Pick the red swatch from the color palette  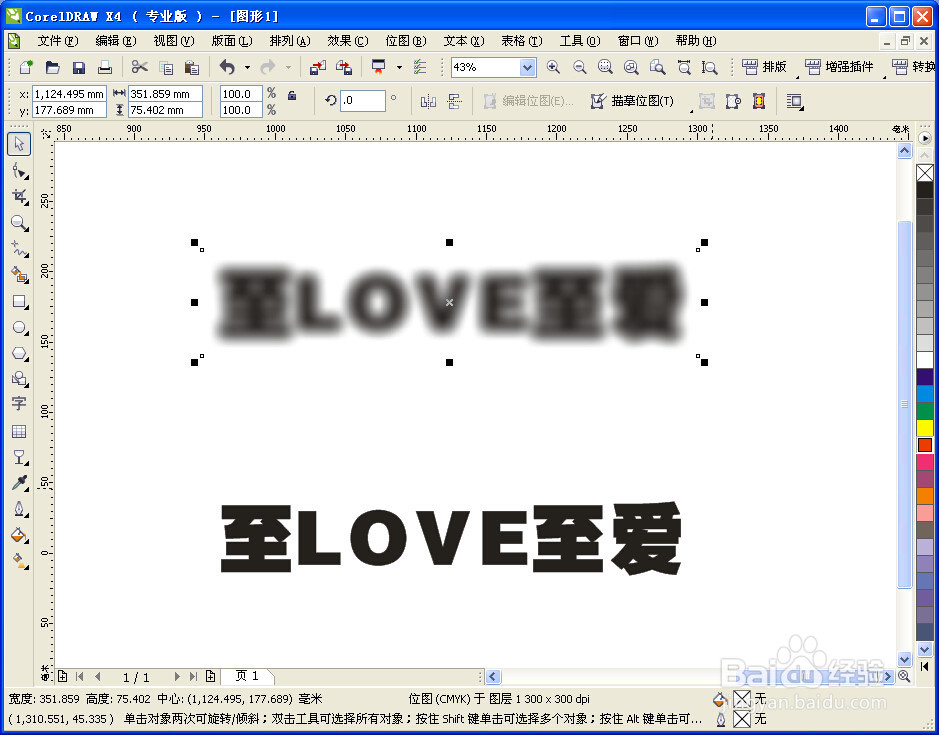click(925, 443)
